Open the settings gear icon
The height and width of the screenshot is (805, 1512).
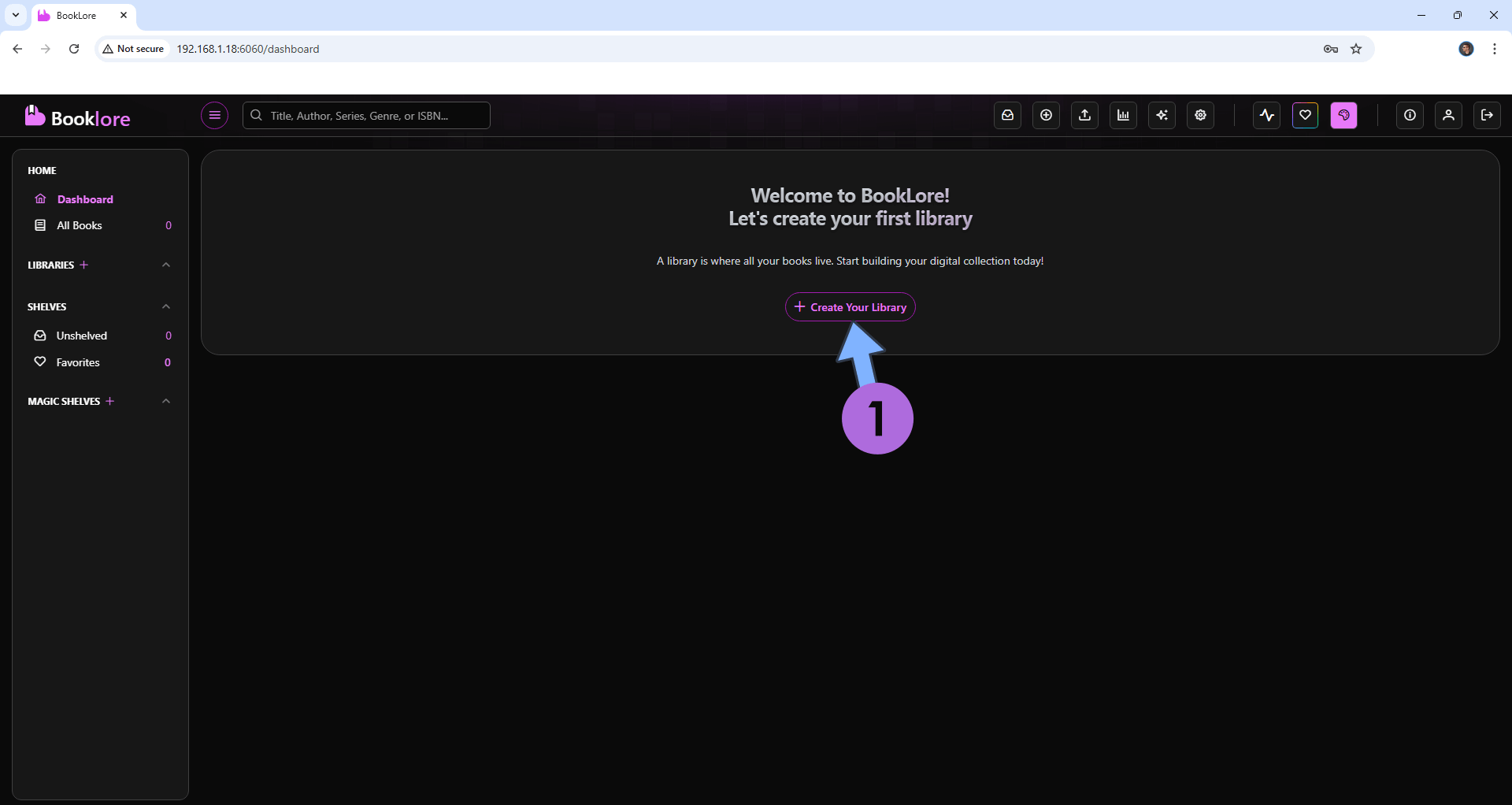point(1200,115)
